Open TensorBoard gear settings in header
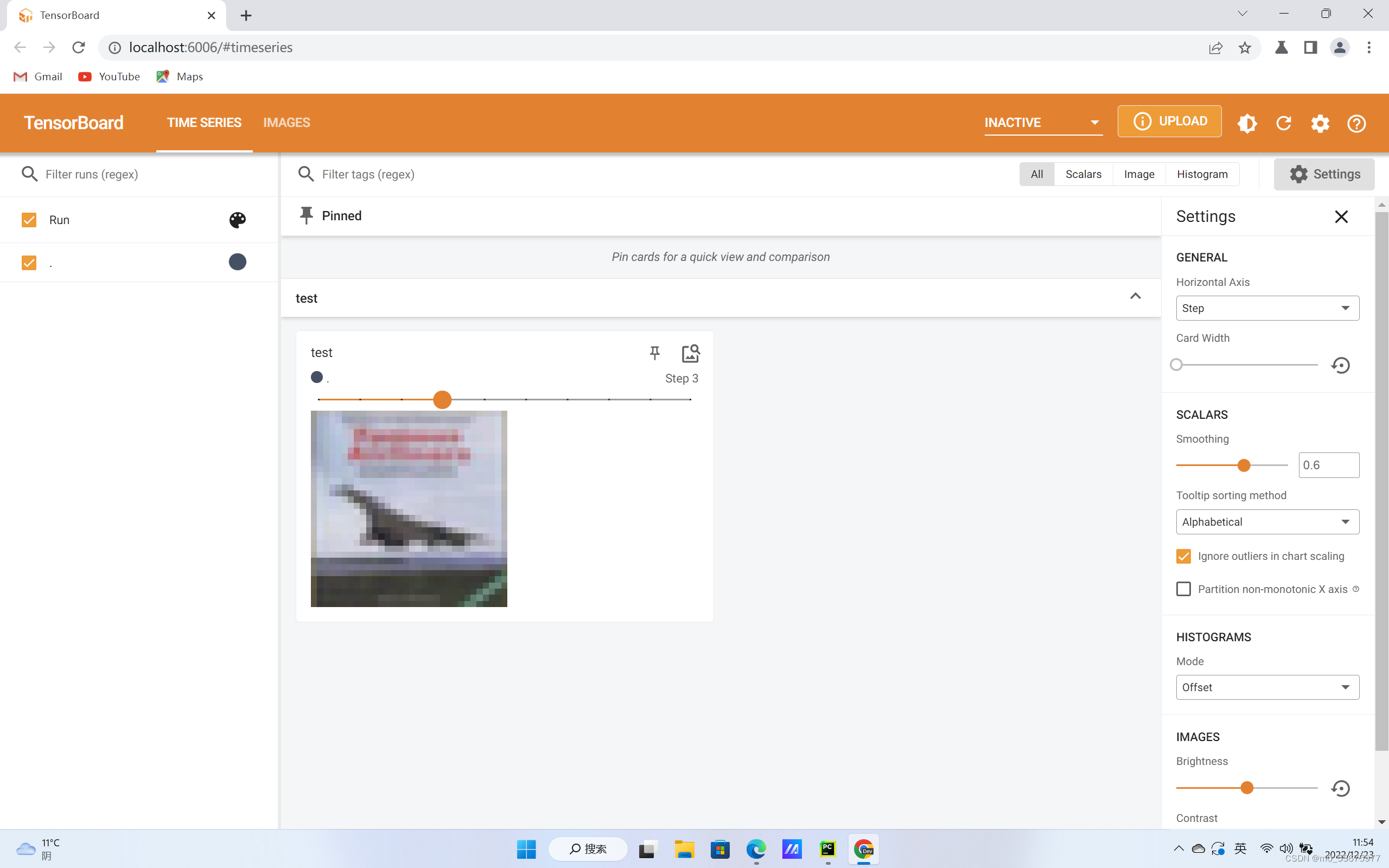Viewport: 1389px width, 868px height. pos(1320,123)
